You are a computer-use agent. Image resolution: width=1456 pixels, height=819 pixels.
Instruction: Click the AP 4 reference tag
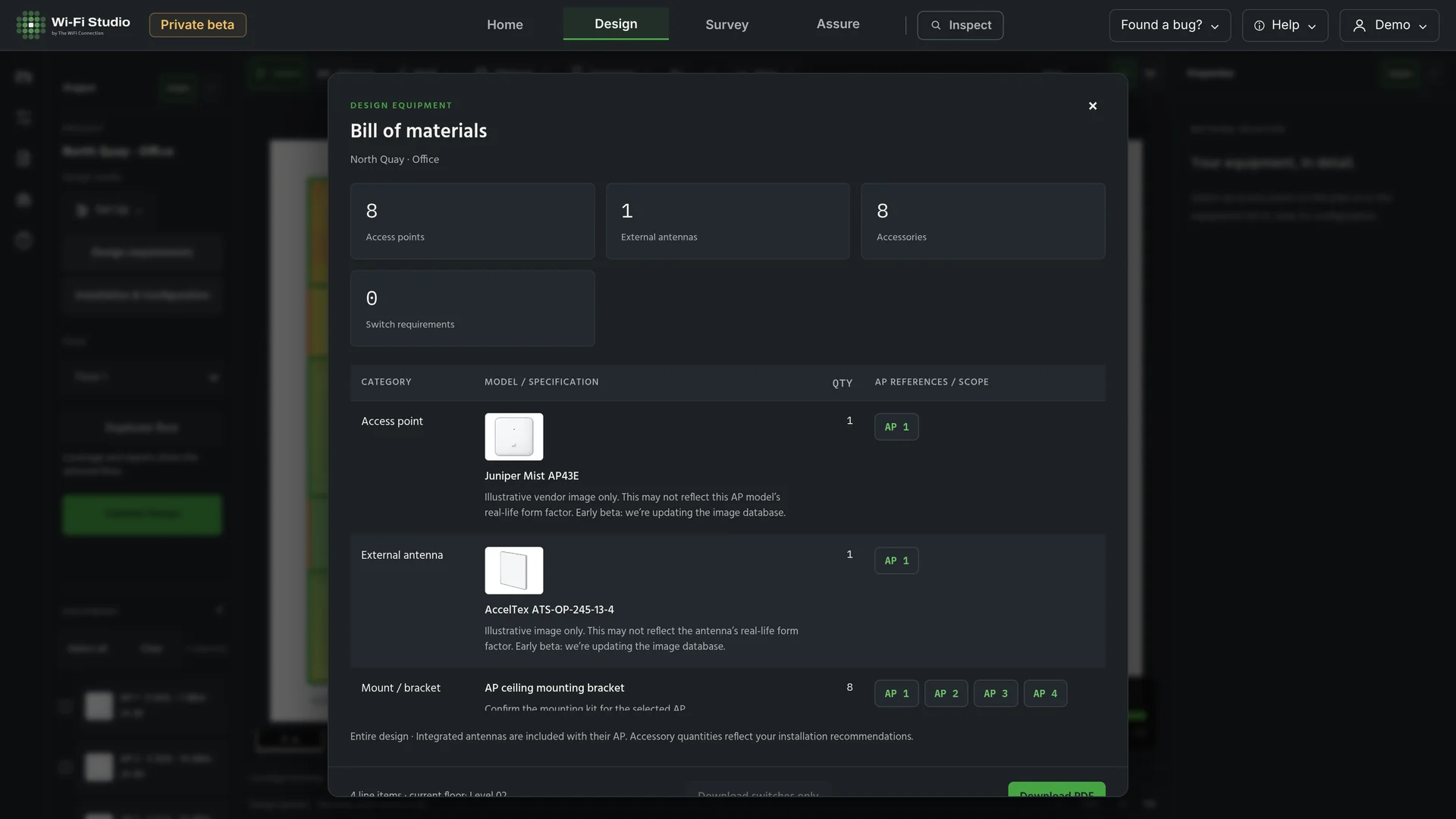[x=1045, y=693]
